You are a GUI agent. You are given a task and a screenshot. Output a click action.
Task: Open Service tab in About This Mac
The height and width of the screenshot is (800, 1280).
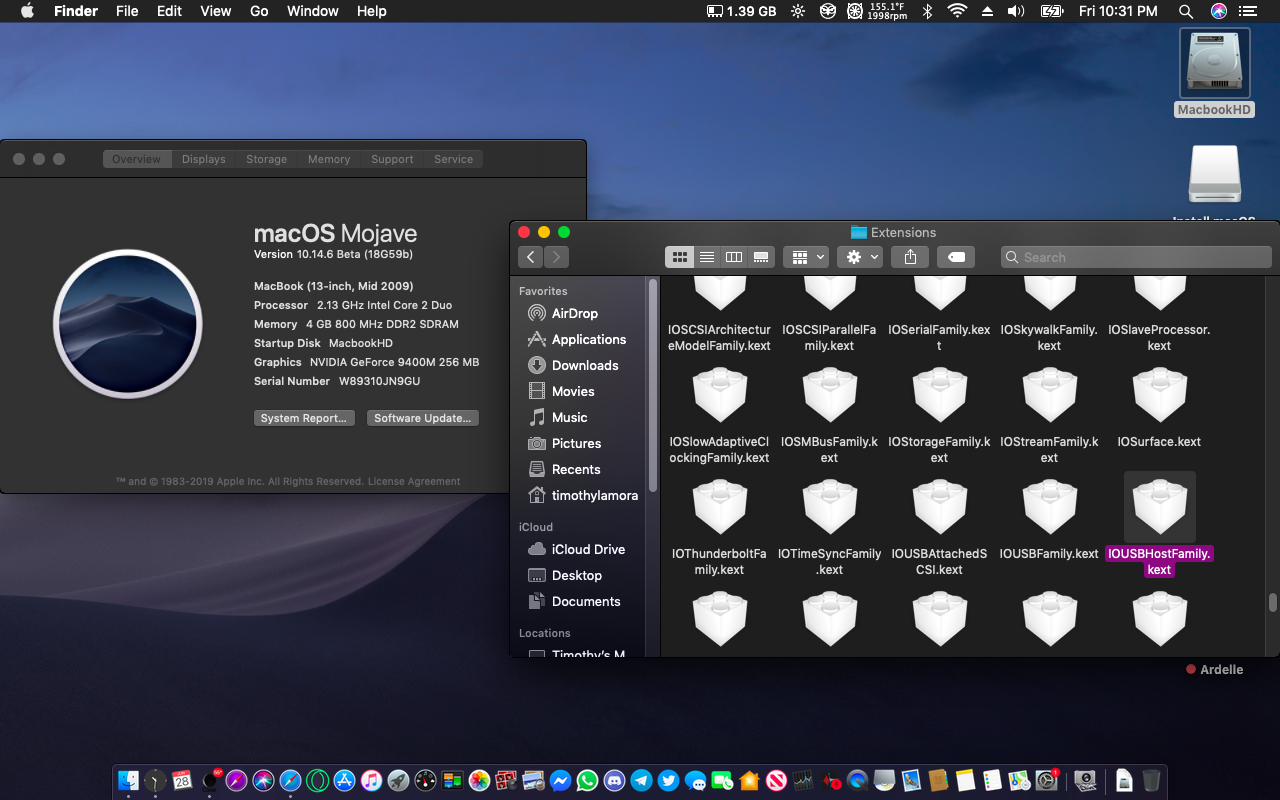pos(453,159)
